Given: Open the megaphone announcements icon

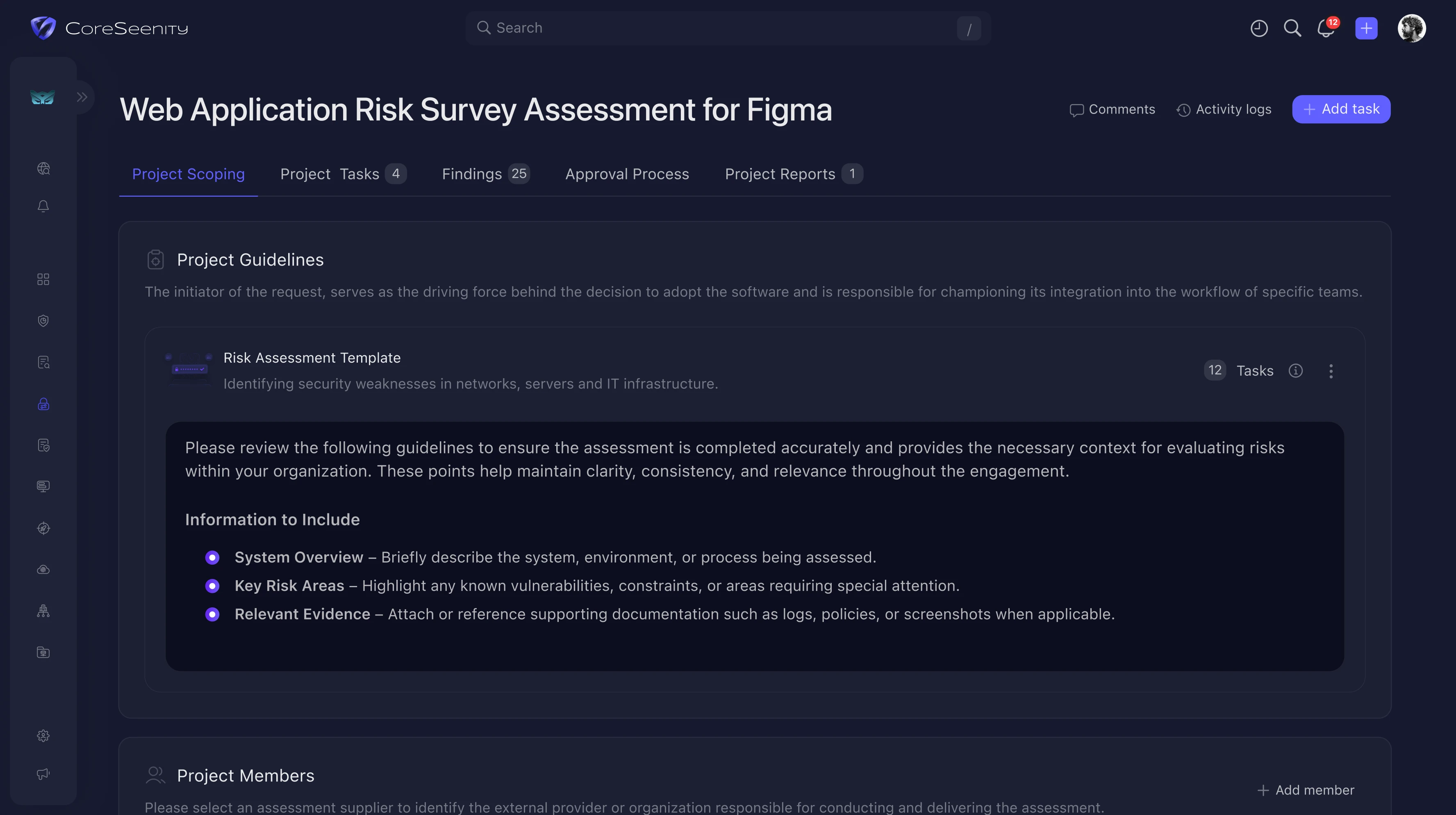Looking at the screenshot, I should pos(43,774).
